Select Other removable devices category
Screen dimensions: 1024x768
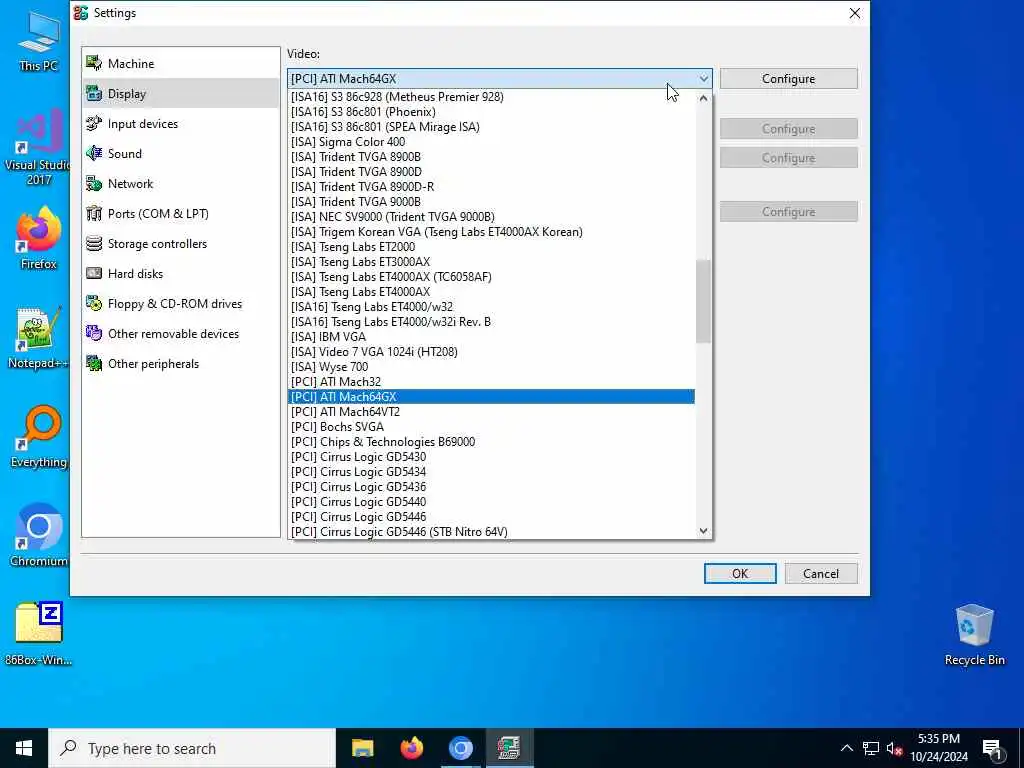(181, 334)
